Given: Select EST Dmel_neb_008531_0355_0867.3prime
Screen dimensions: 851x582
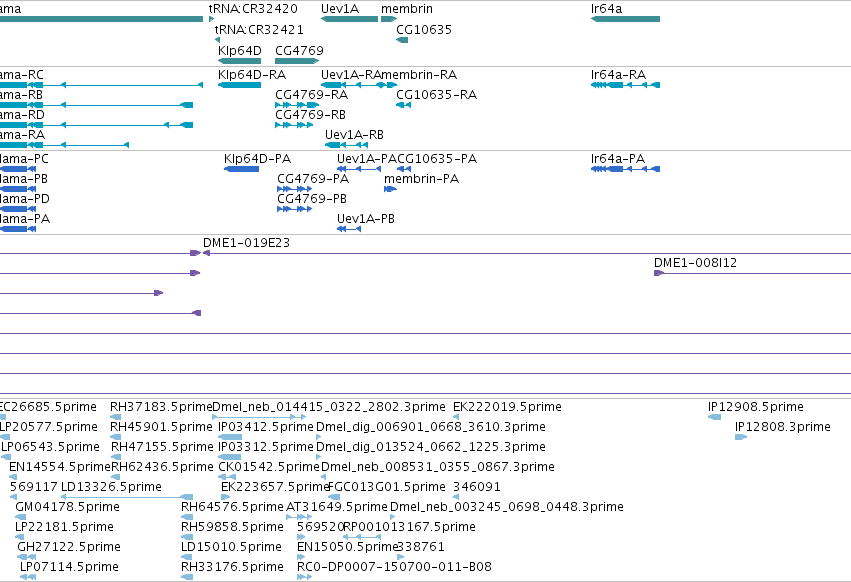Looking at the screenshot, I should [x=323, y=477].
